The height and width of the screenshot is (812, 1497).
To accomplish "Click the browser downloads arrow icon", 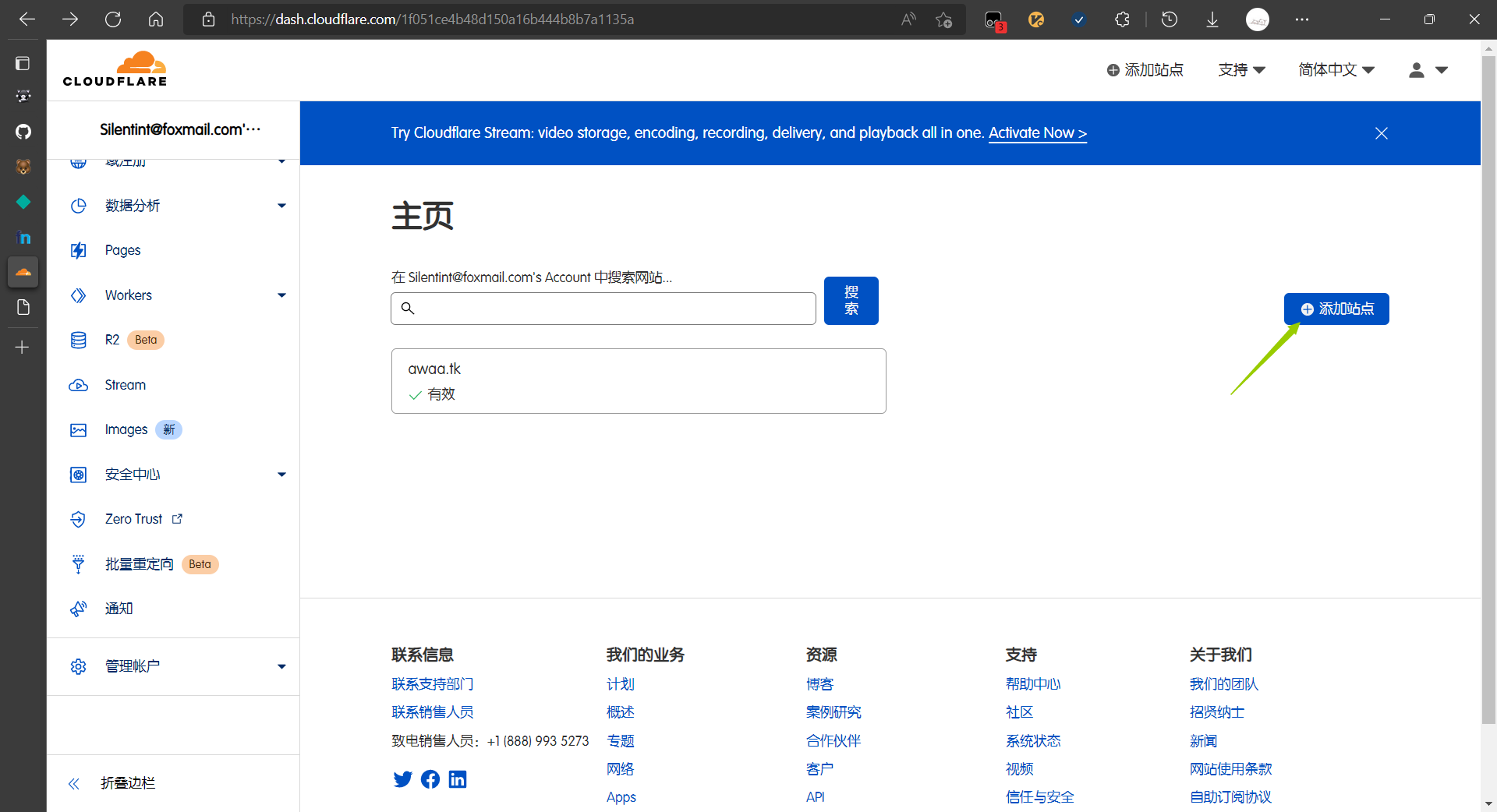I will [1212, 19].
